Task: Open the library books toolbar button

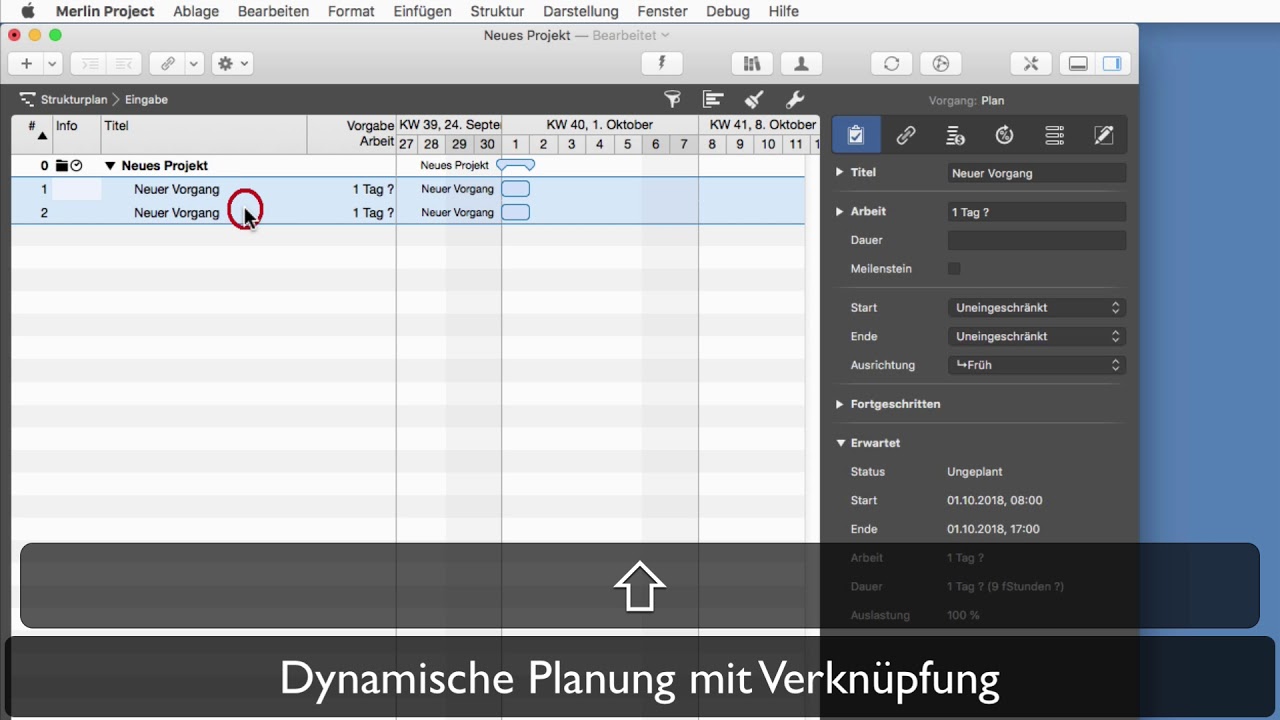Action: (752, 63)
